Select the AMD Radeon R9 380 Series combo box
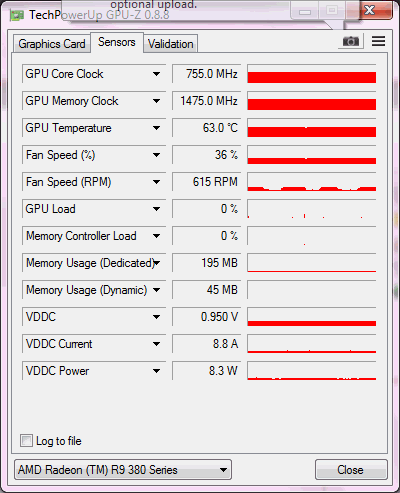400x493 pixels. pyautogui.click(x=123, y=470)
